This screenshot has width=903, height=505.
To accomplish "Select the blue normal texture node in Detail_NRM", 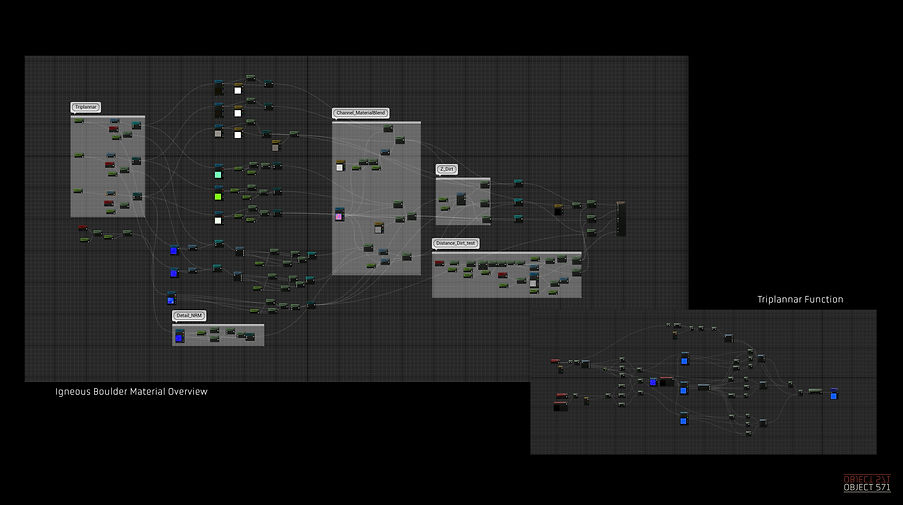I will click(180, 336).
